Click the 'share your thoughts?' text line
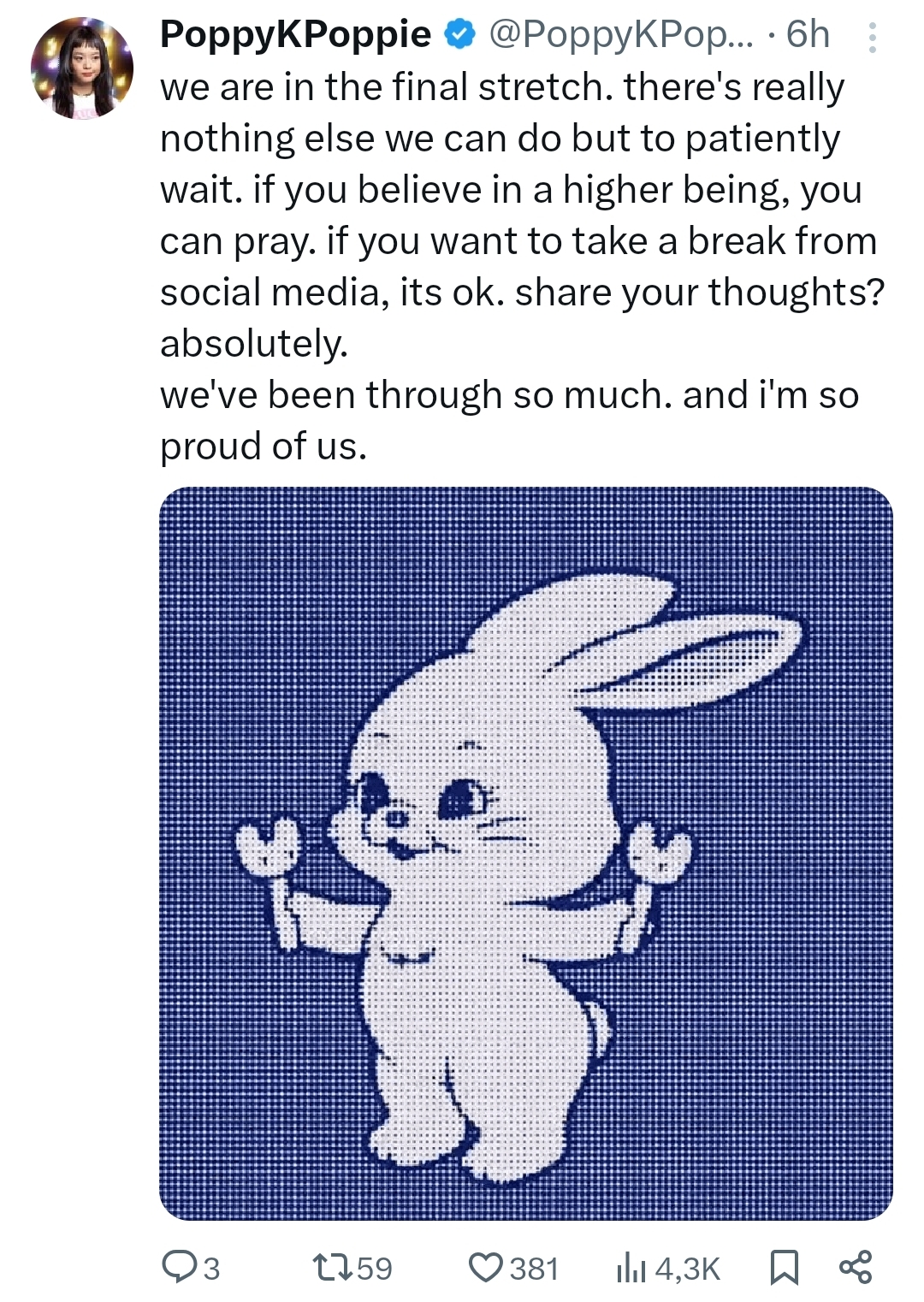924x1302 pixels. coord(699,293)
